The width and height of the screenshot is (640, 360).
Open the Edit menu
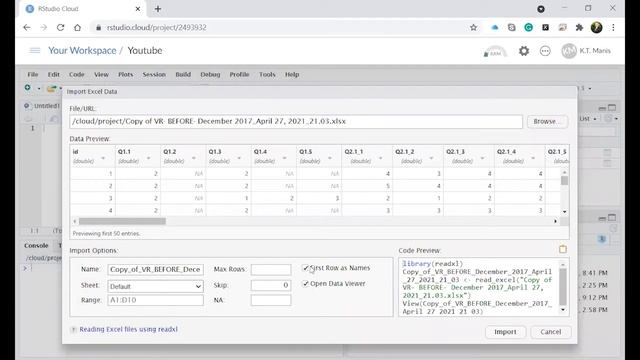pos(53,74)
